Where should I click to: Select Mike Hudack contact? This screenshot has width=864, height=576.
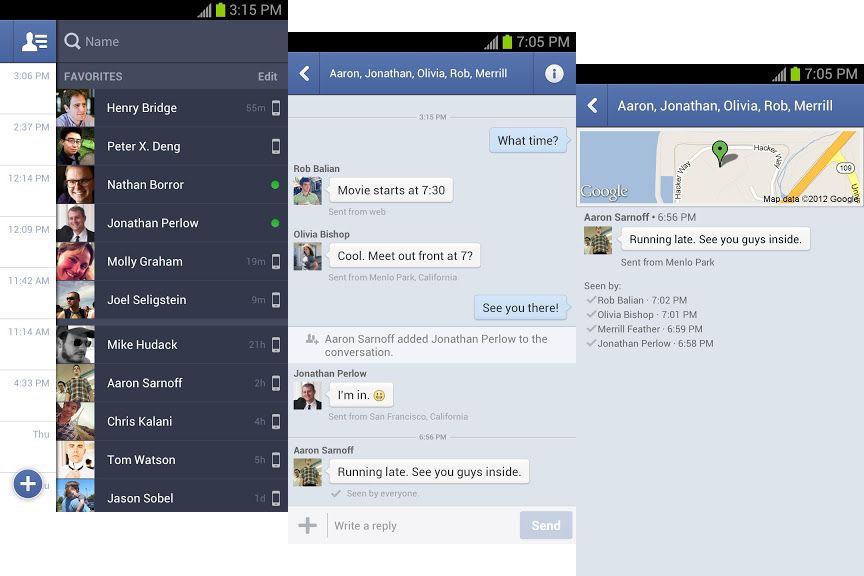click(x=172, y=344)
